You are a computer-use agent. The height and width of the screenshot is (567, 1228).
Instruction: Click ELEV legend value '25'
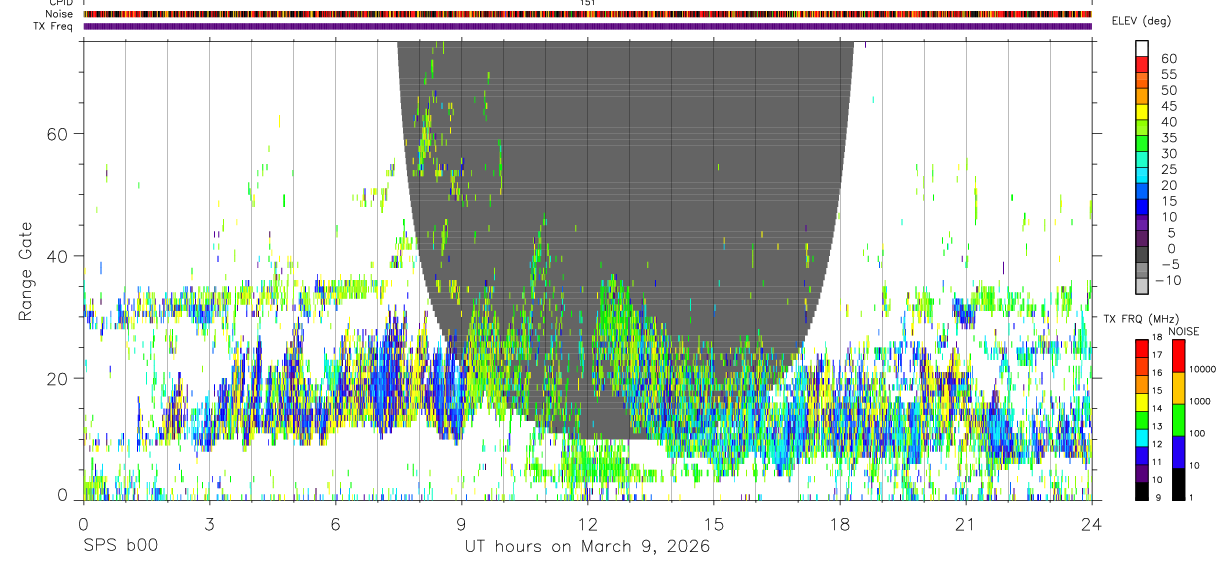click(x=1168, y=170)
